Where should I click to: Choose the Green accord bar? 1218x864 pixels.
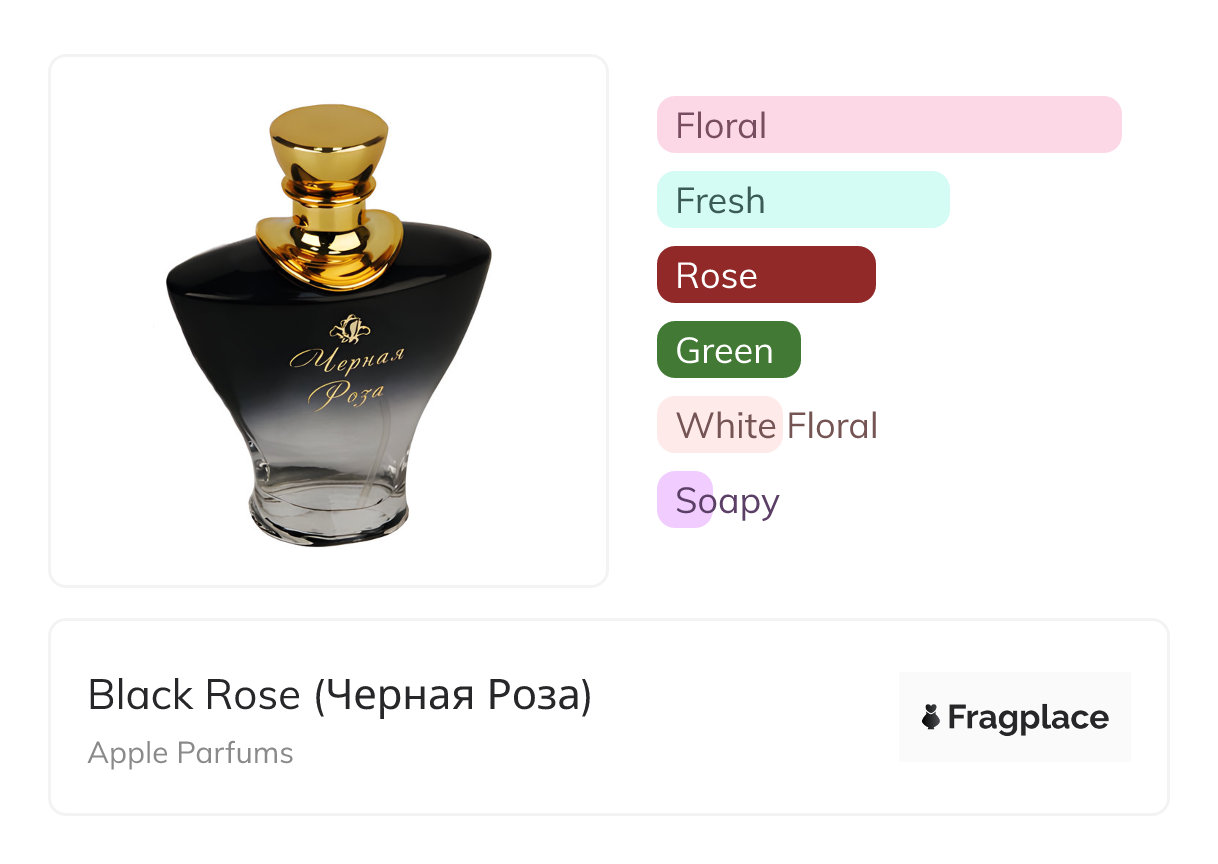coord(728,350)
